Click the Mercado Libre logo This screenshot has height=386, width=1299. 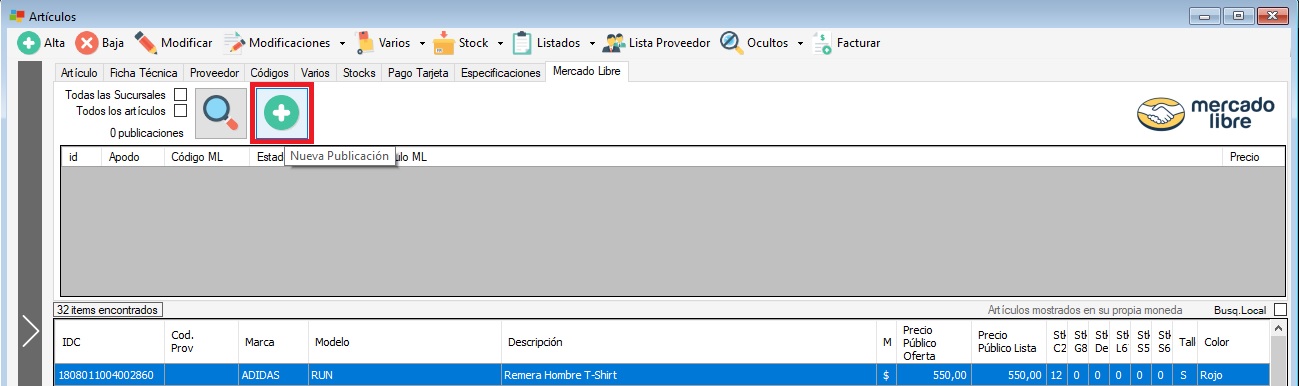click(1206, 114)
